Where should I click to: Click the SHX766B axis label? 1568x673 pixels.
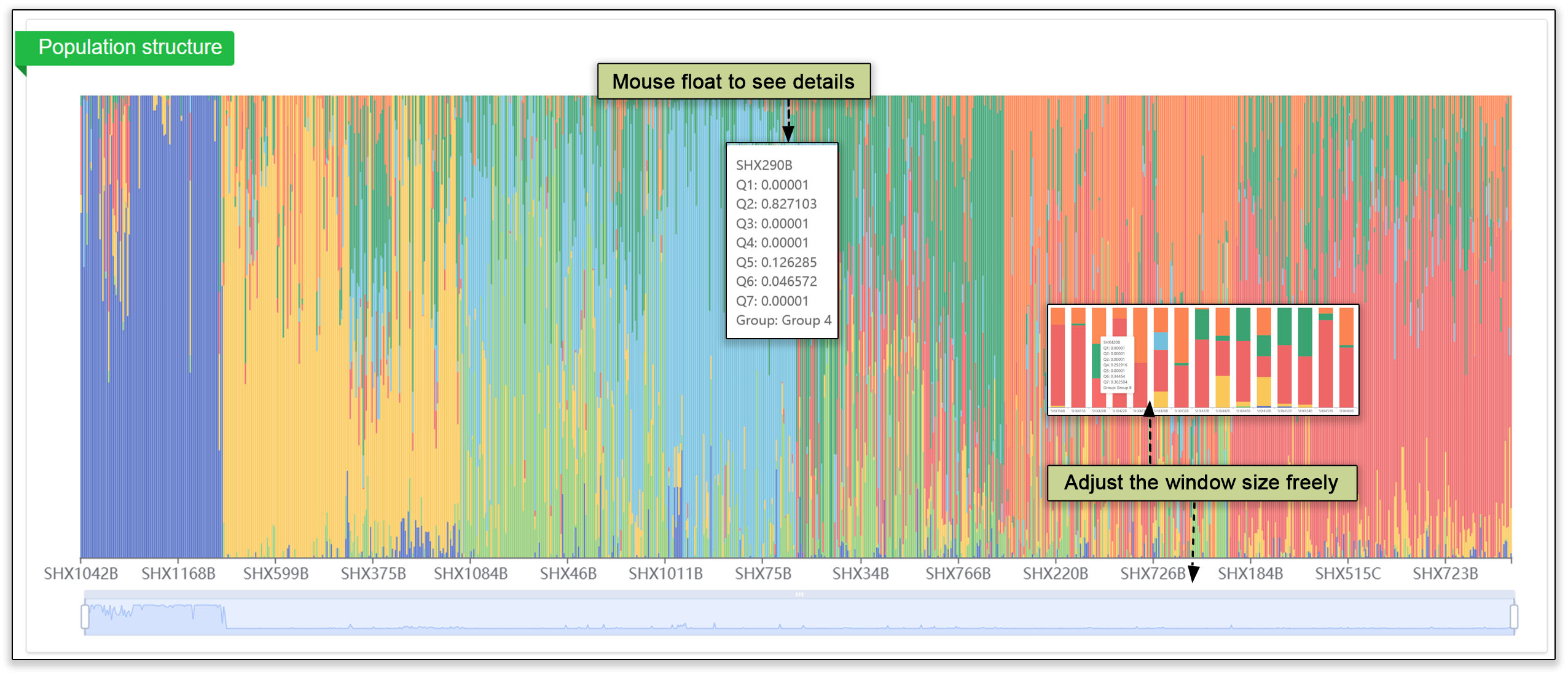[958, 573]
